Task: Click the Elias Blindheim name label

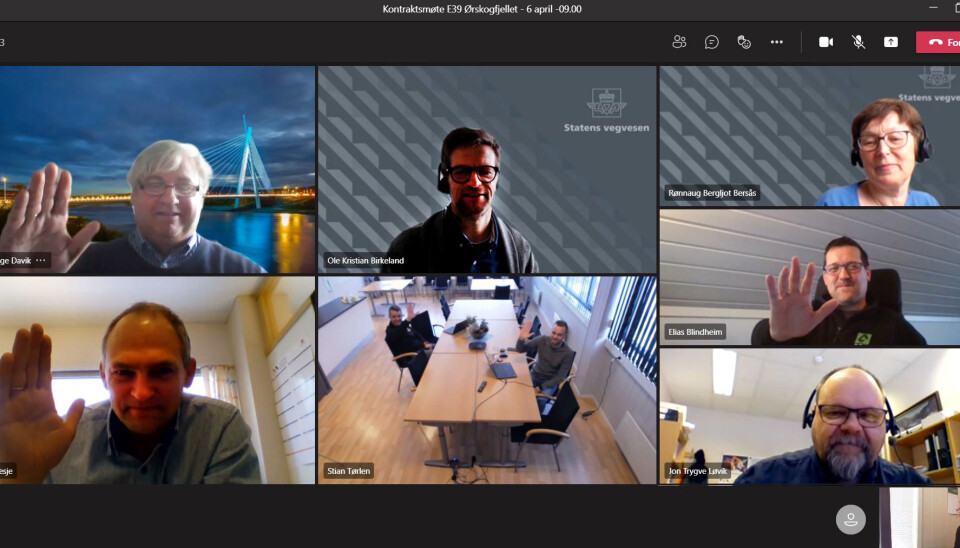Action: (695, 332)
